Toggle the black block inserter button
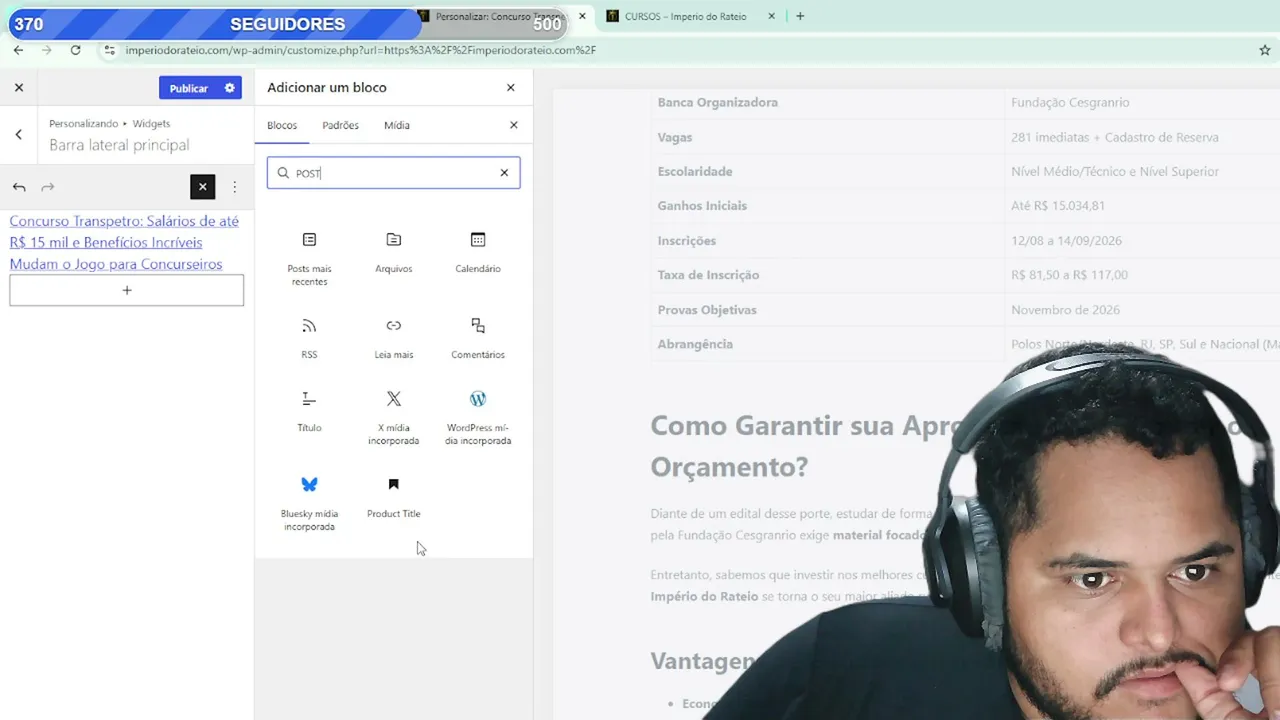 (202, 187)
